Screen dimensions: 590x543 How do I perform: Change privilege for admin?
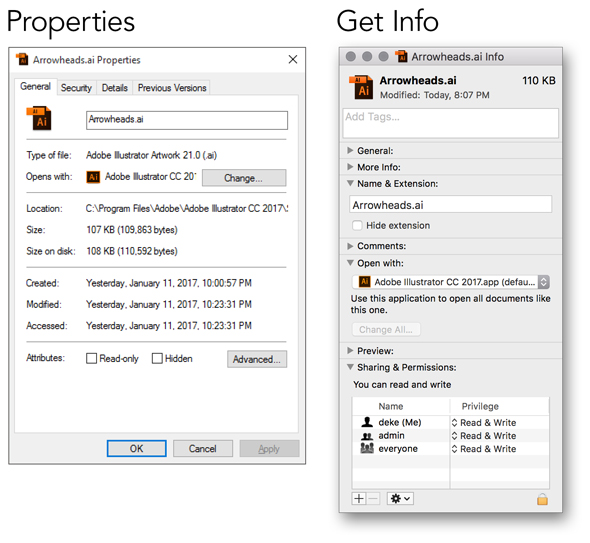tap(484, 436)
